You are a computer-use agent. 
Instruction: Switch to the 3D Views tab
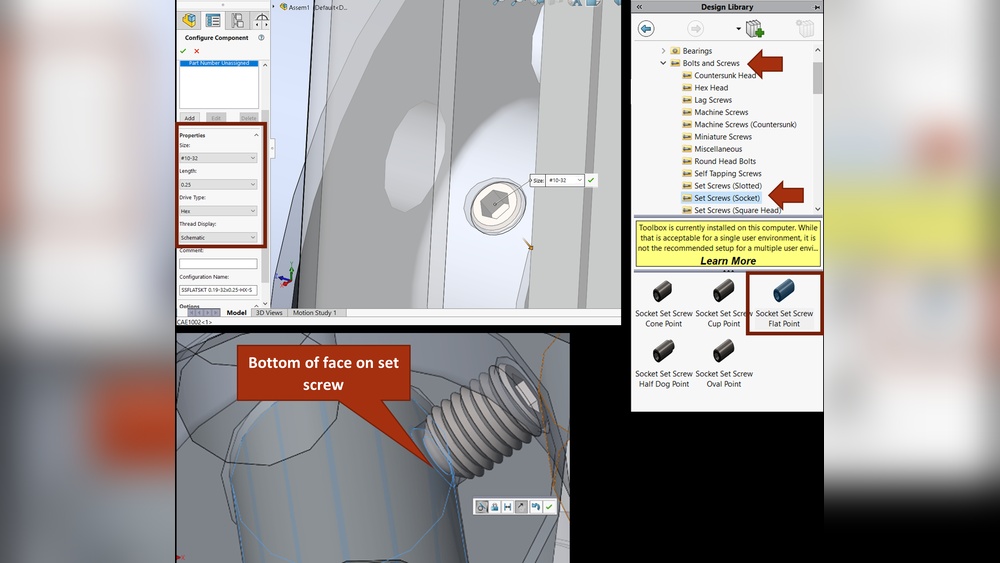pyautogui.click(x=269, y=312)
